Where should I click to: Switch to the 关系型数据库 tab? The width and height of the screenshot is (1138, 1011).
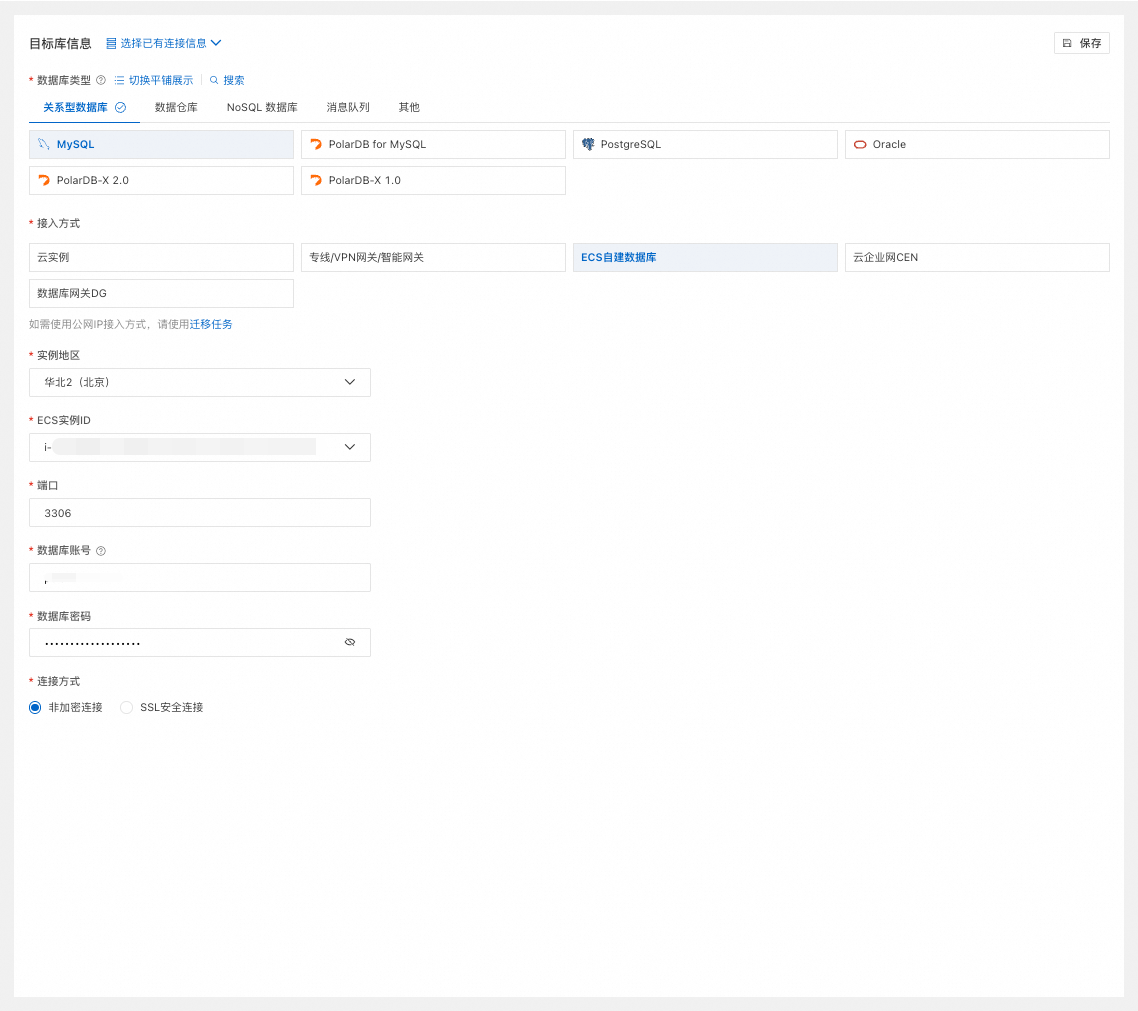(x=84, y=107)
